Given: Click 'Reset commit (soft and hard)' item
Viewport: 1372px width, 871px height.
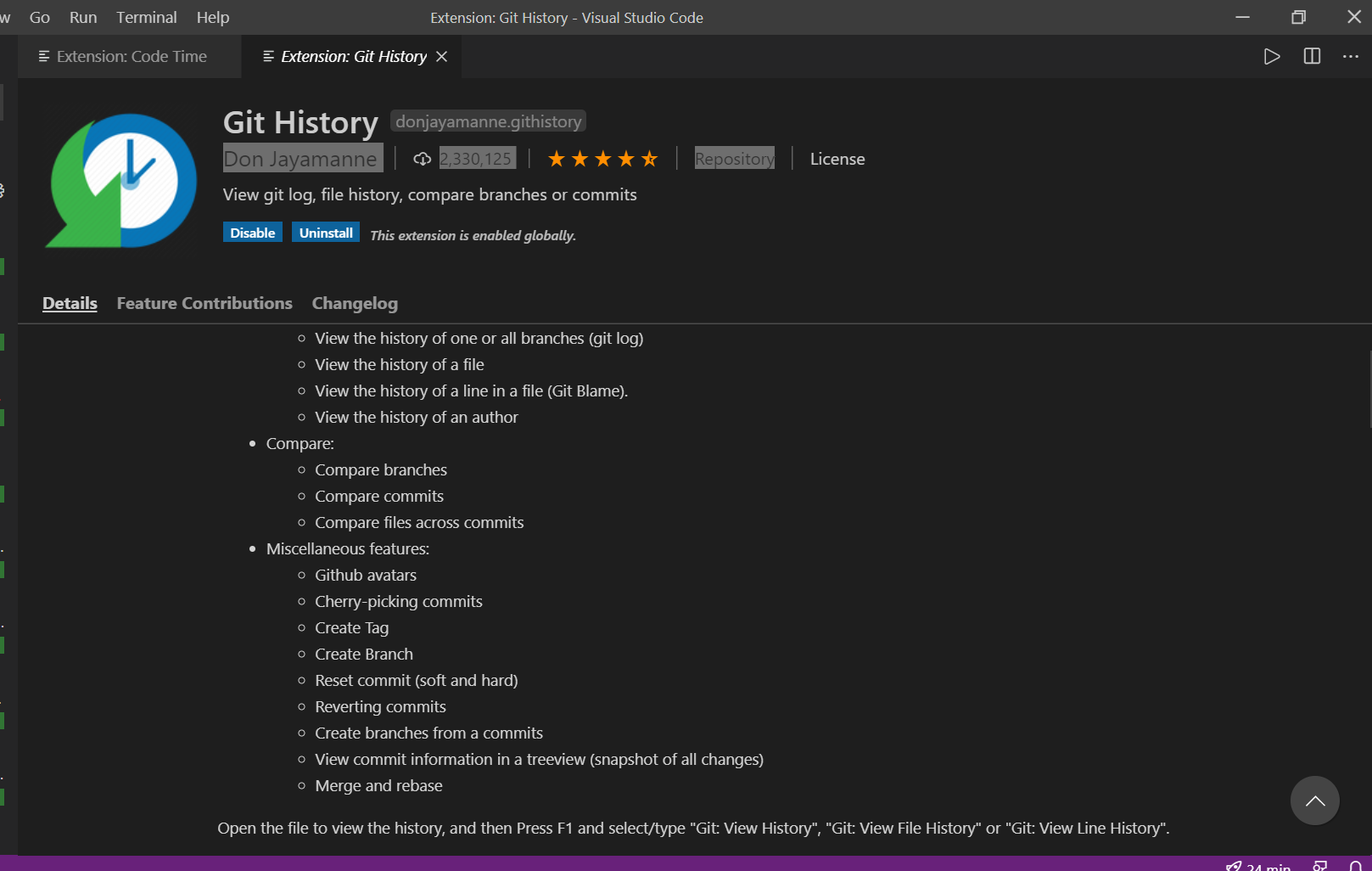Looking at the screenshot, I should click(x=417, y=680).
